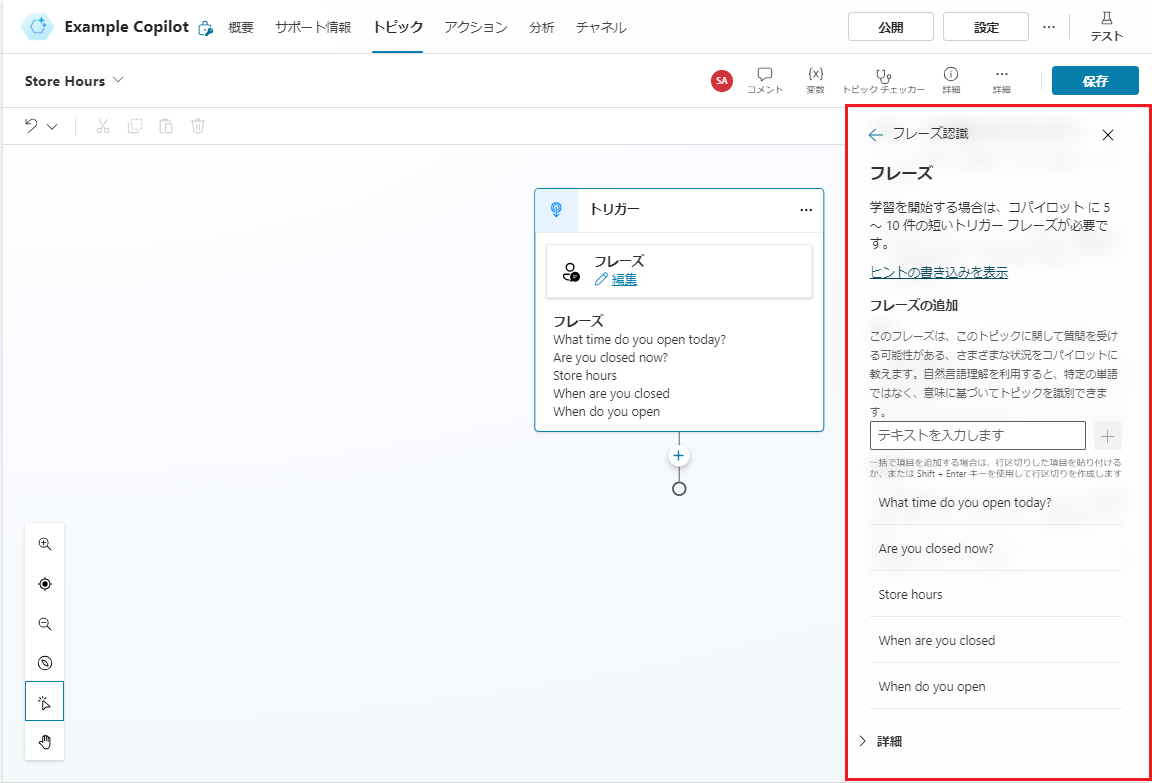Viewport: 1152px width, 783px height.
Task: Open the 変数 variables panel
Action: pyautogui.click(x=816, y=80)
